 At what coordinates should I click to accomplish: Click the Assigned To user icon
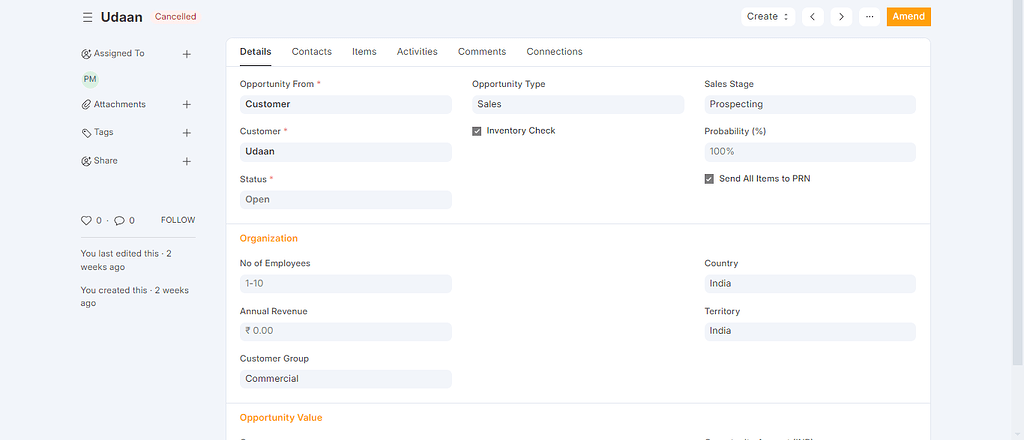tap(86, 54)
